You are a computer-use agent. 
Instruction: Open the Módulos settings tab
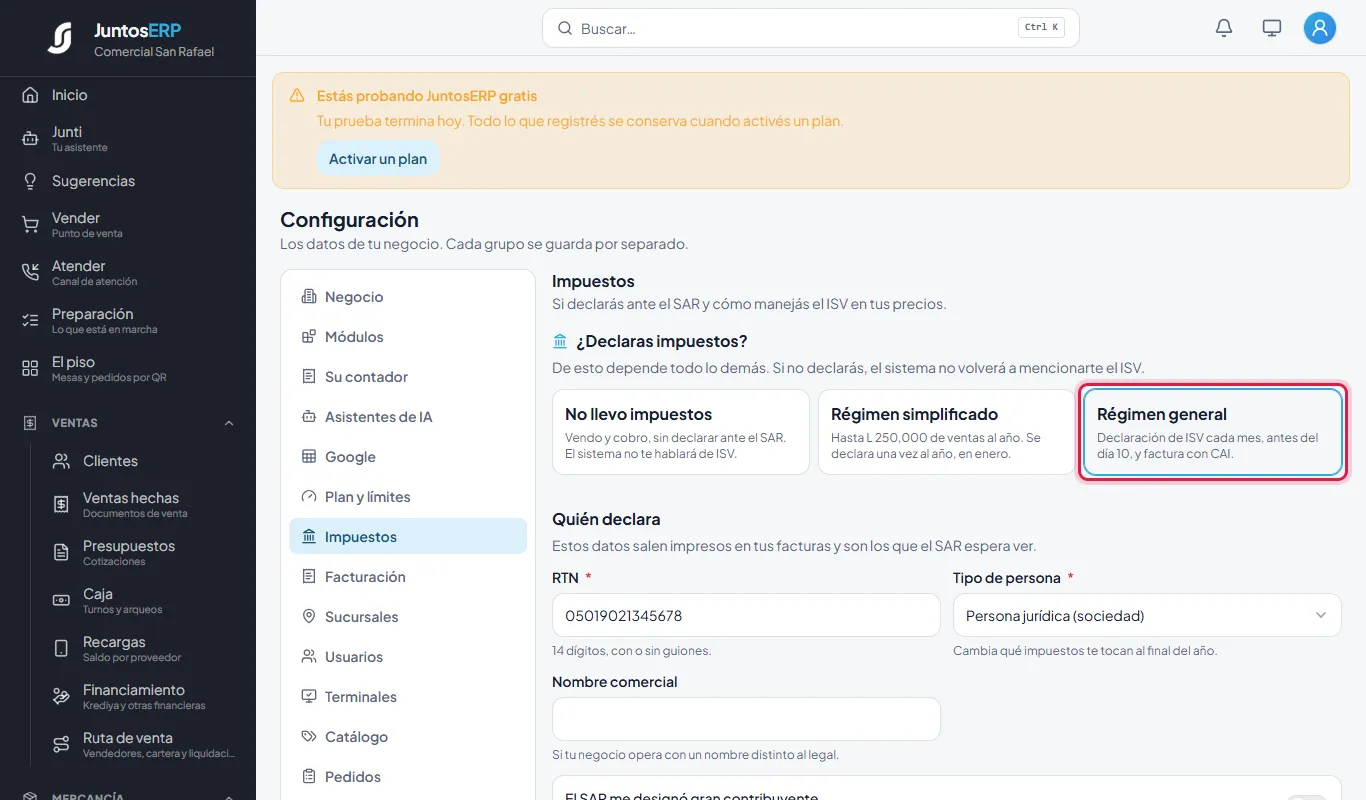pos(408,337)
